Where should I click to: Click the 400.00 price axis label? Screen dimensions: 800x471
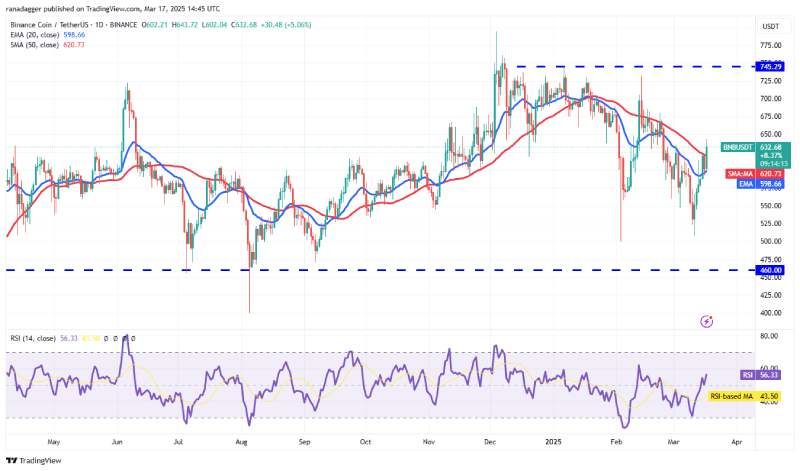click(771, 313)
